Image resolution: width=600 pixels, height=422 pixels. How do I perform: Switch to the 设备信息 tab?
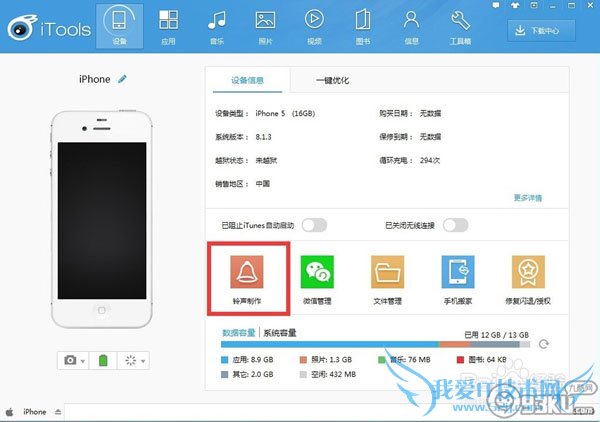tap(247, 80)
